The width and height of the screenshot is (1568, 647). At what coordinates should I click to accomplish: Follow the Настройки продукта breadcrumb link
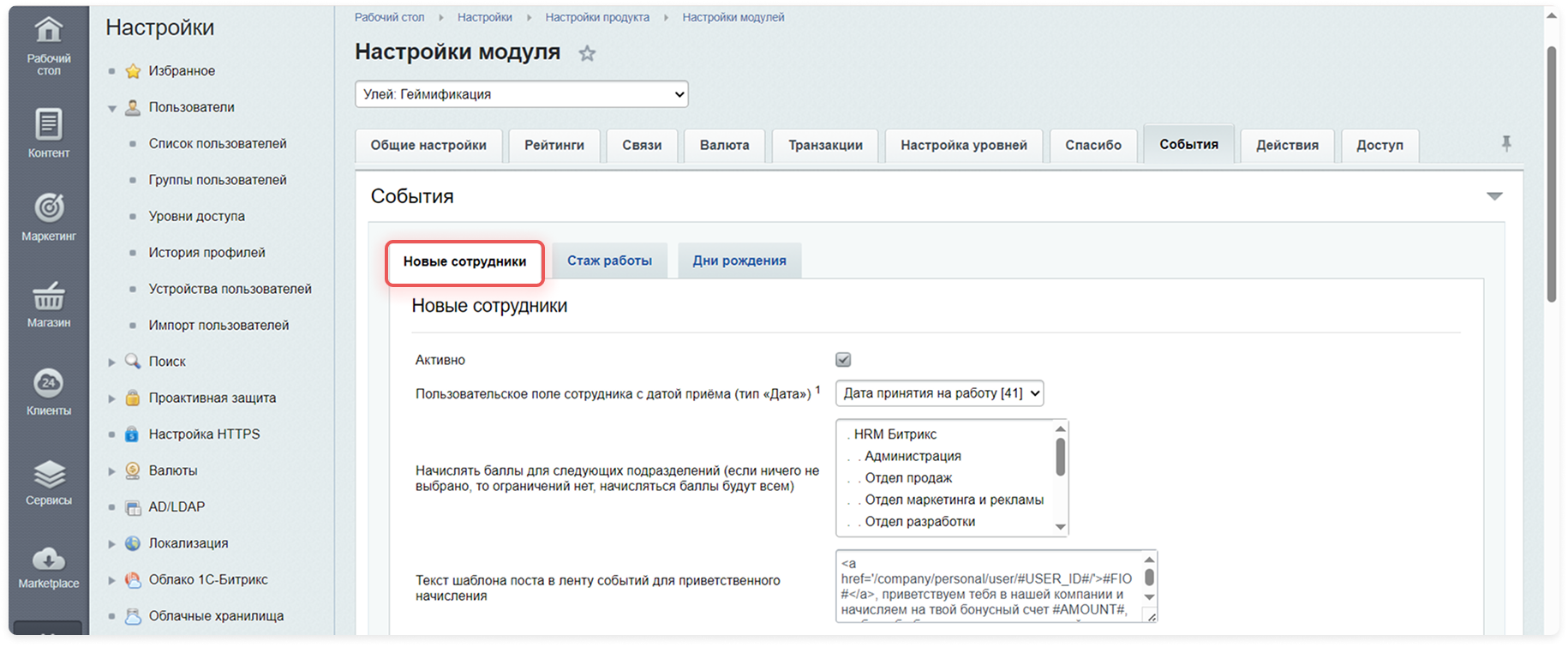click(597, 17)
